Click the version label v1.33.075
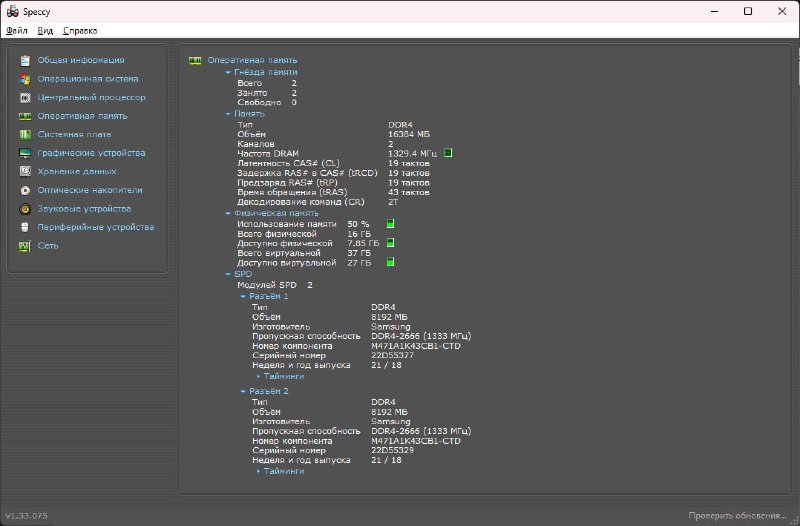Viewport: 800px width, 526px height. pos(27,516)
